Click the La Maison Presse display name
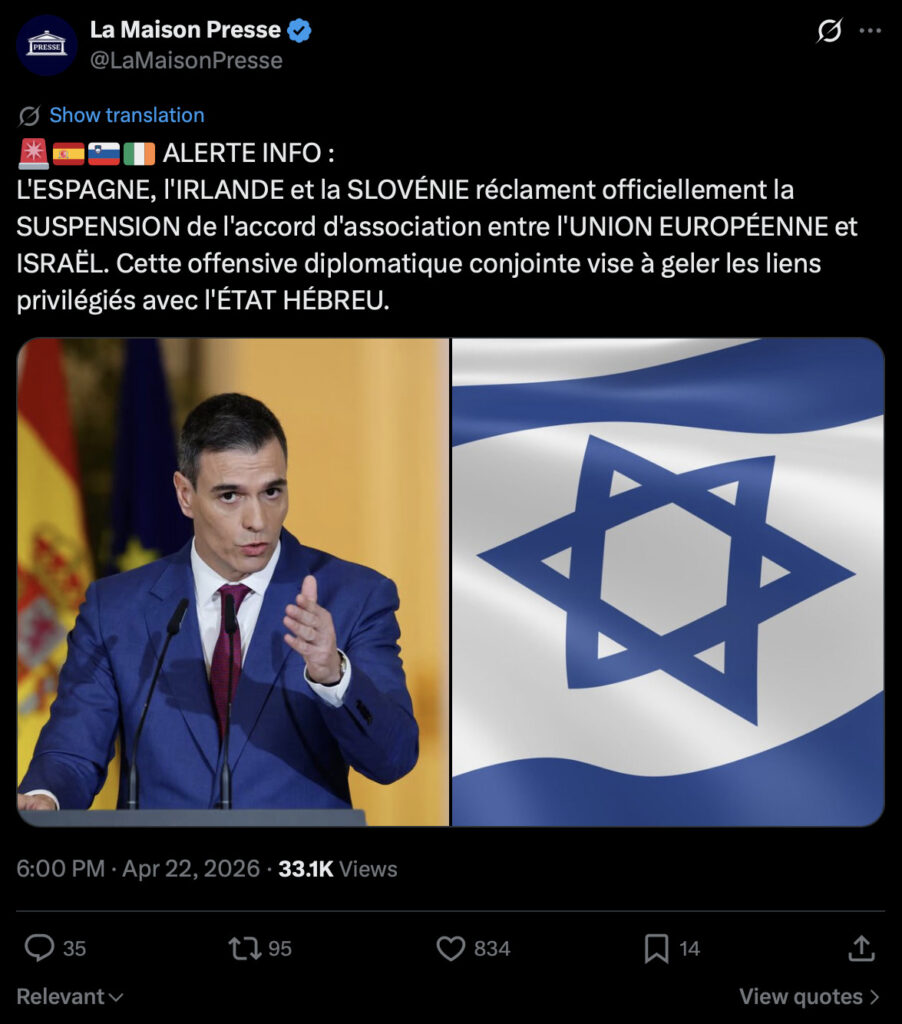This screenshot has width=902, height=1024. pos(185,29)
